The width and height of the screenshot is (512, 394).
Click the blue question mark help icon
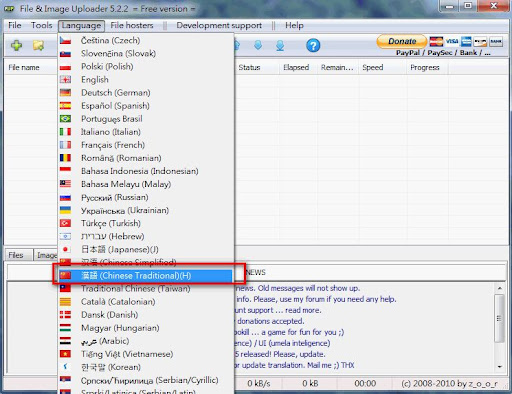point(313,45)
